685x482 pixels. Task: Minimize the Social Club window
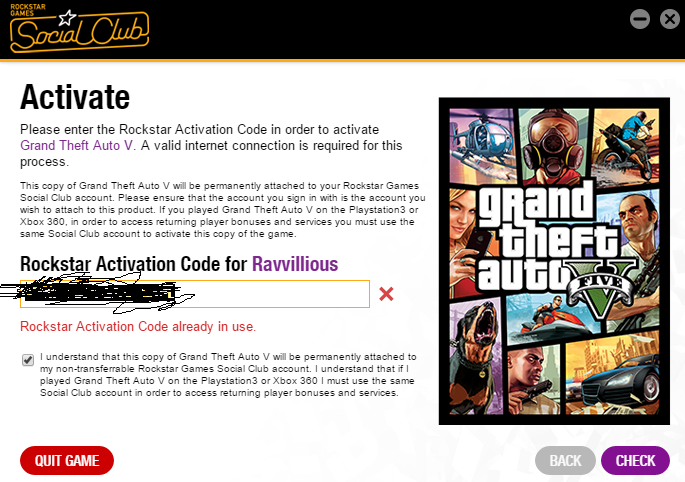point(640,19)
